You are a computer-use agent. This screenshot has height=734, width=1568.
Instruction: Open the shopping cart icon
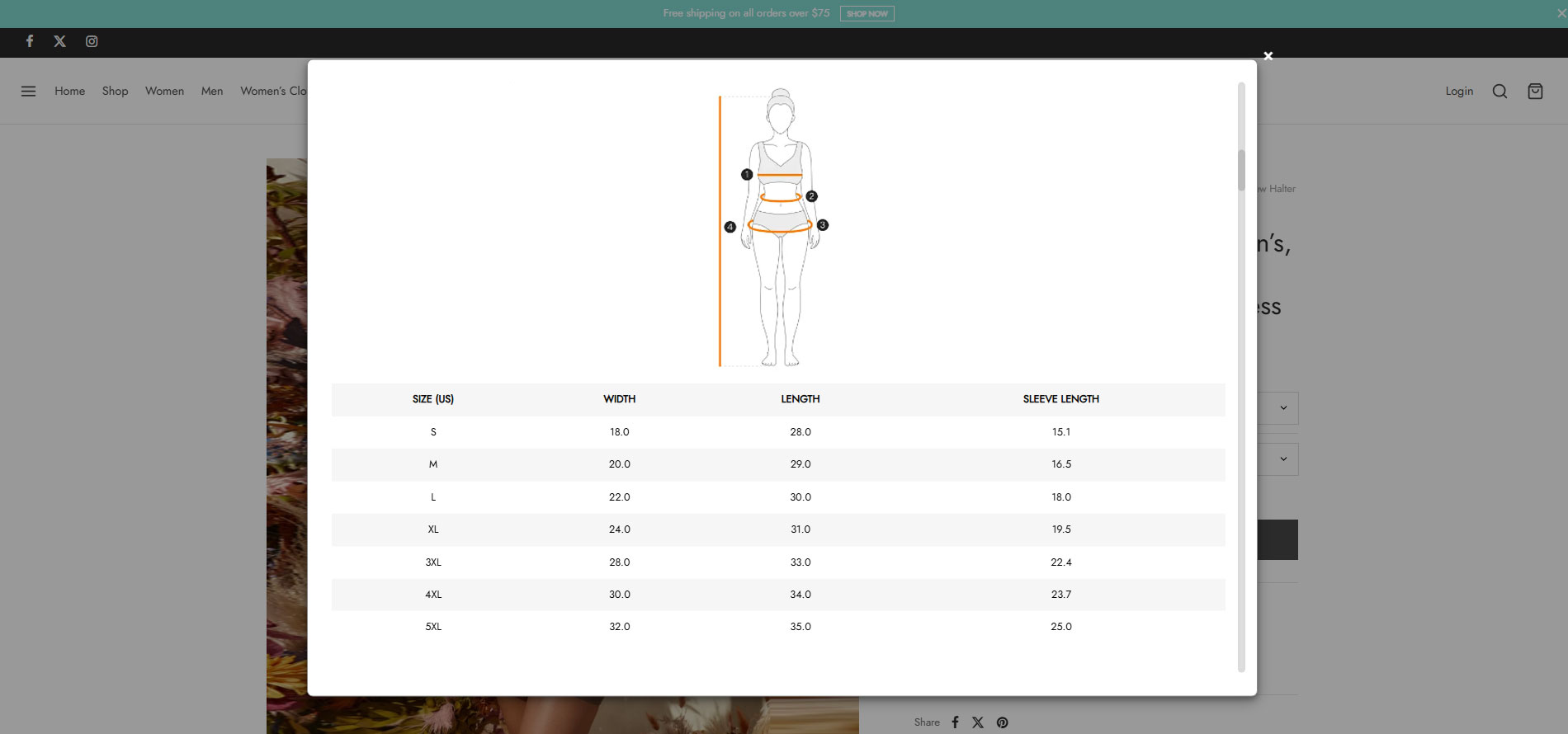[x=1535, y=91]
